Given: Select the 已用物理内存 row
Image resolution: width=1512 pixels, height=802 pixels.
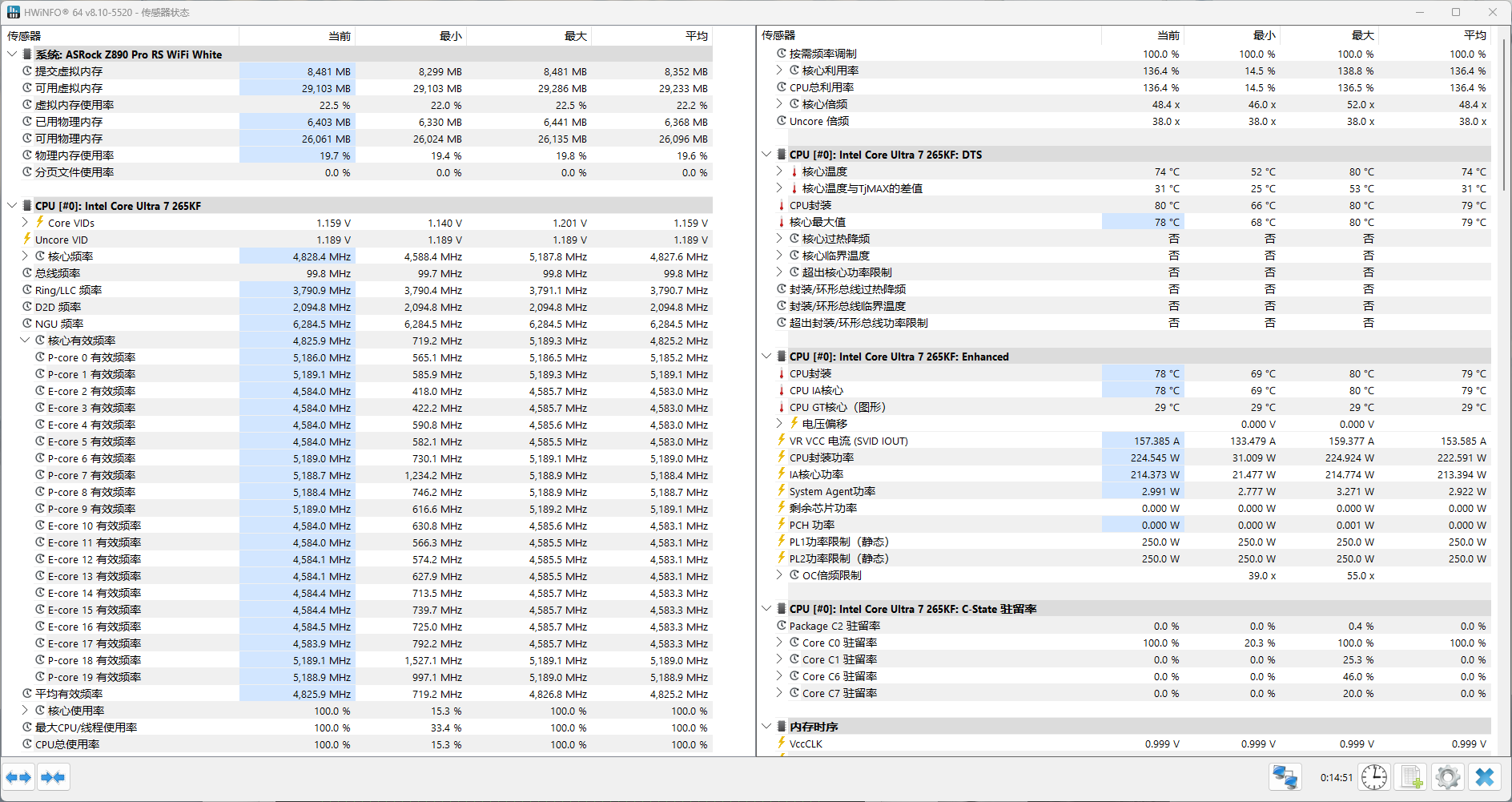Looking at the screenshot, I should click(357, 122).
